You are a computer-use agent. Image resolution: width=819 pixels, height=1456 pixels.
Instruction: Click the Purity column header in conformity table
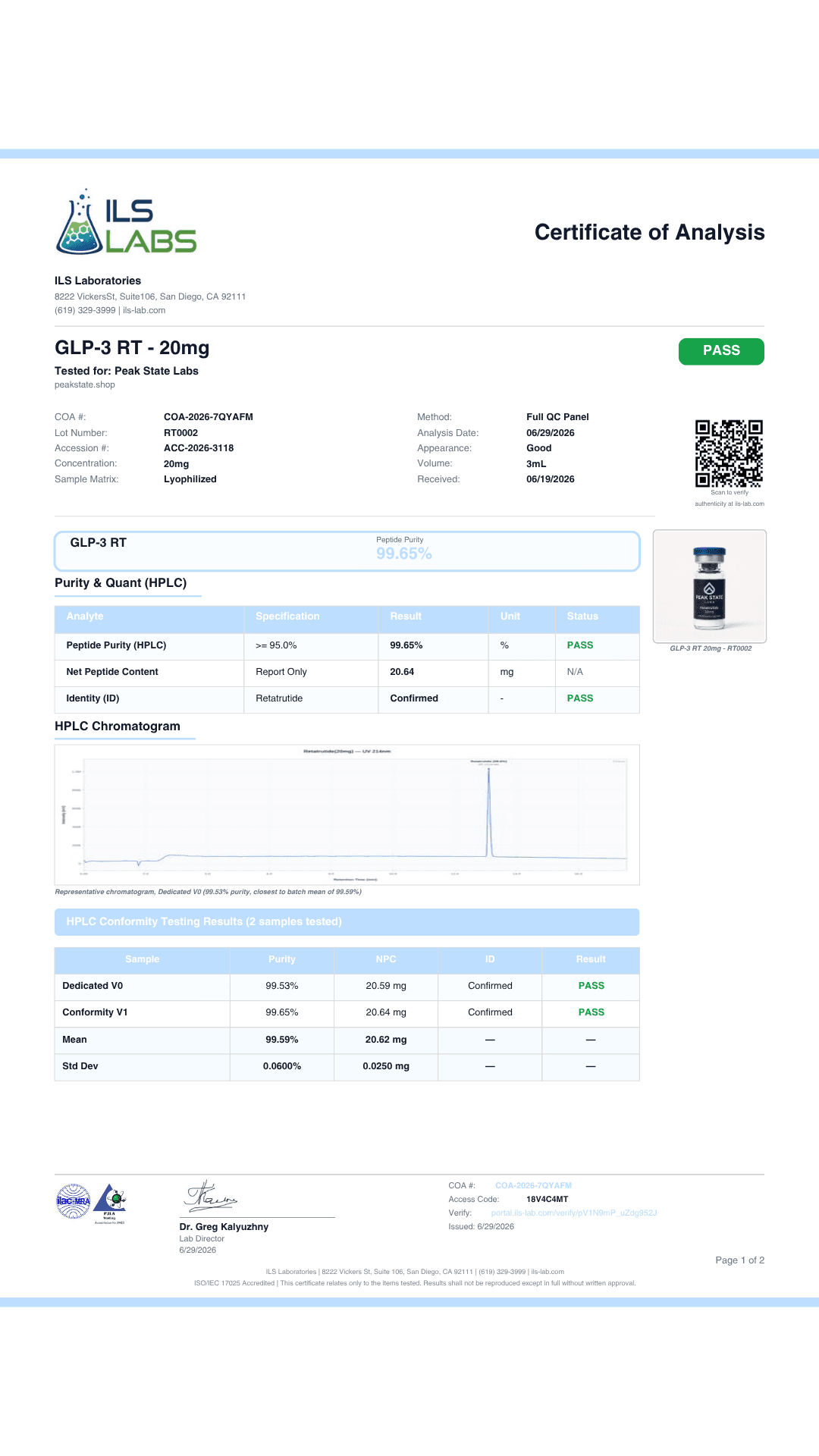tap(282, 959)
